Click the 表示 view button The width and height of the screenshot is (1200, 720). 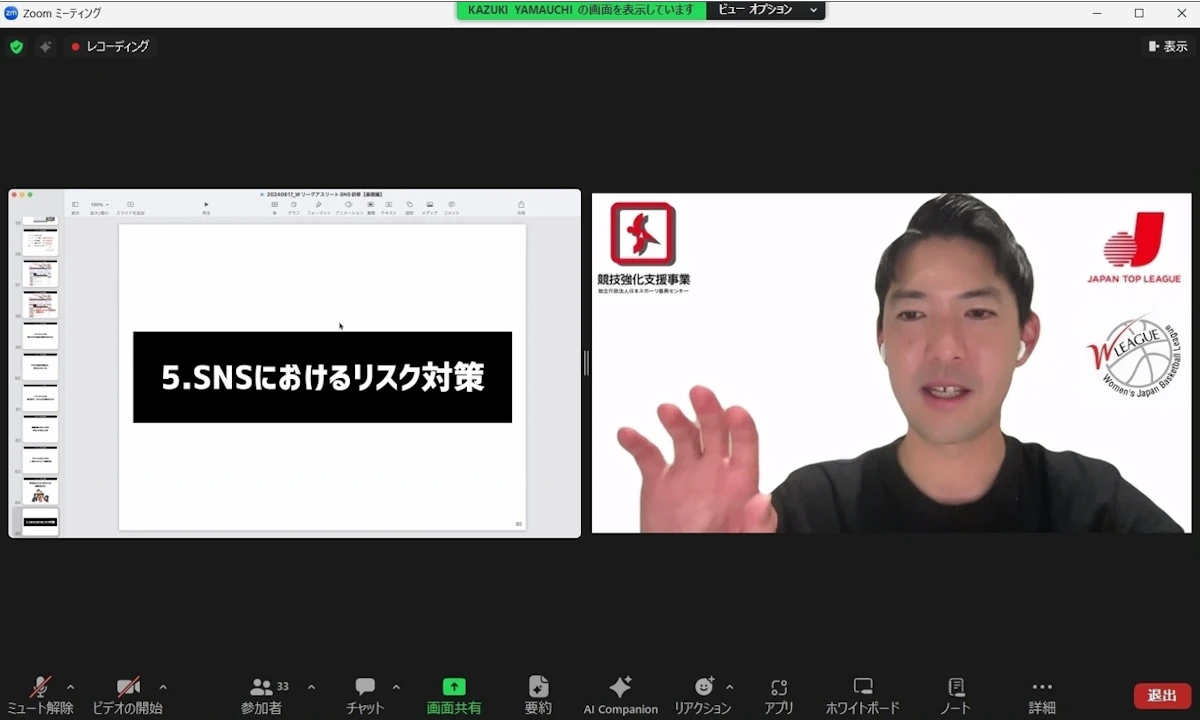click(x=1167, y=46)
